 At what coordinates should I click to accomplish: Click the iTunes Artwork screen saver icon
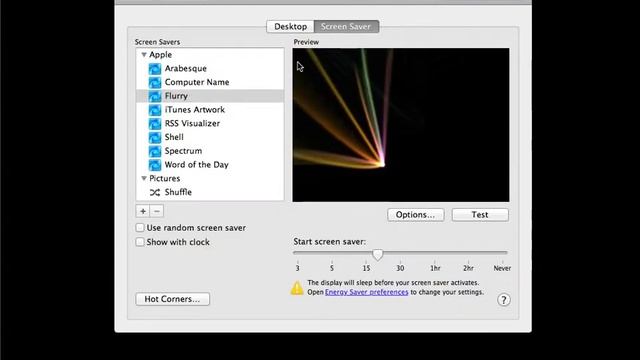tap(155, 110)
